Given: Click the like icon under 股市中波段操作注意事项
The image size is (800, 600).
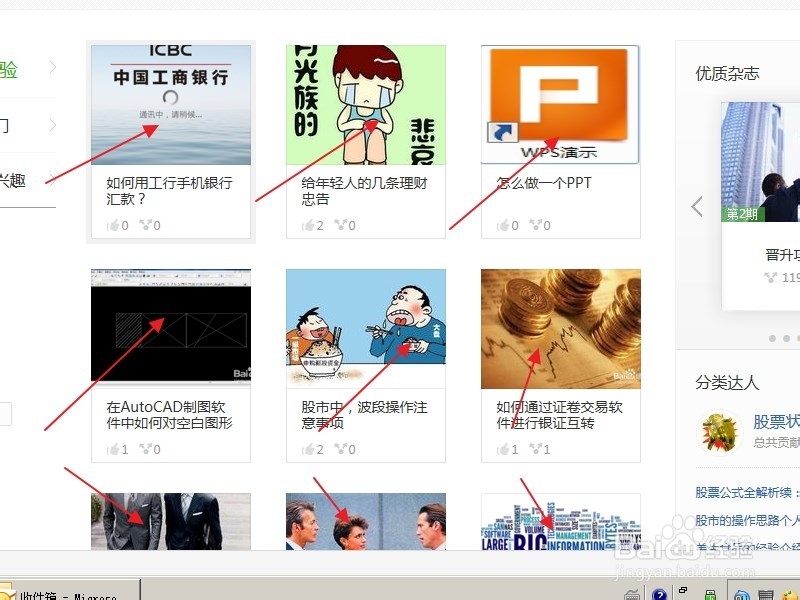Looking at the screenshot, I should click(310, 449).
